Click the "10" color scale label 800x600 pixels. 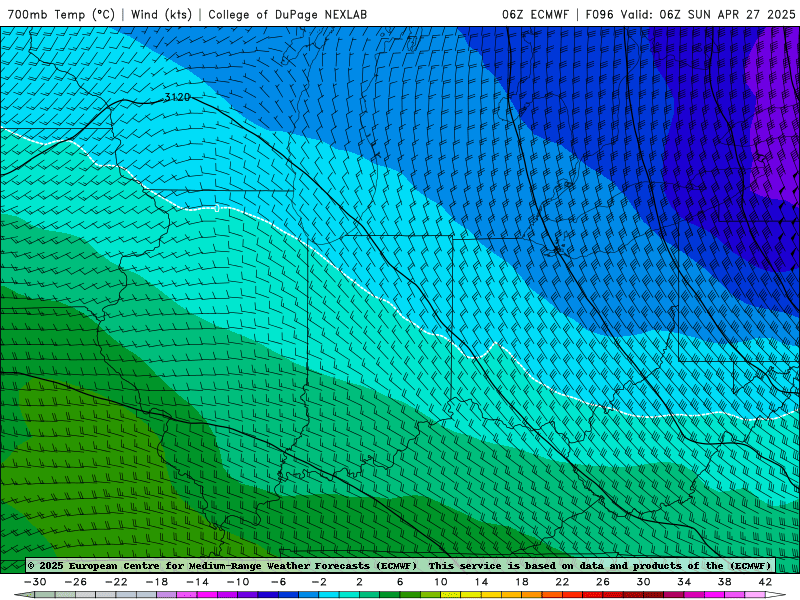441,582
